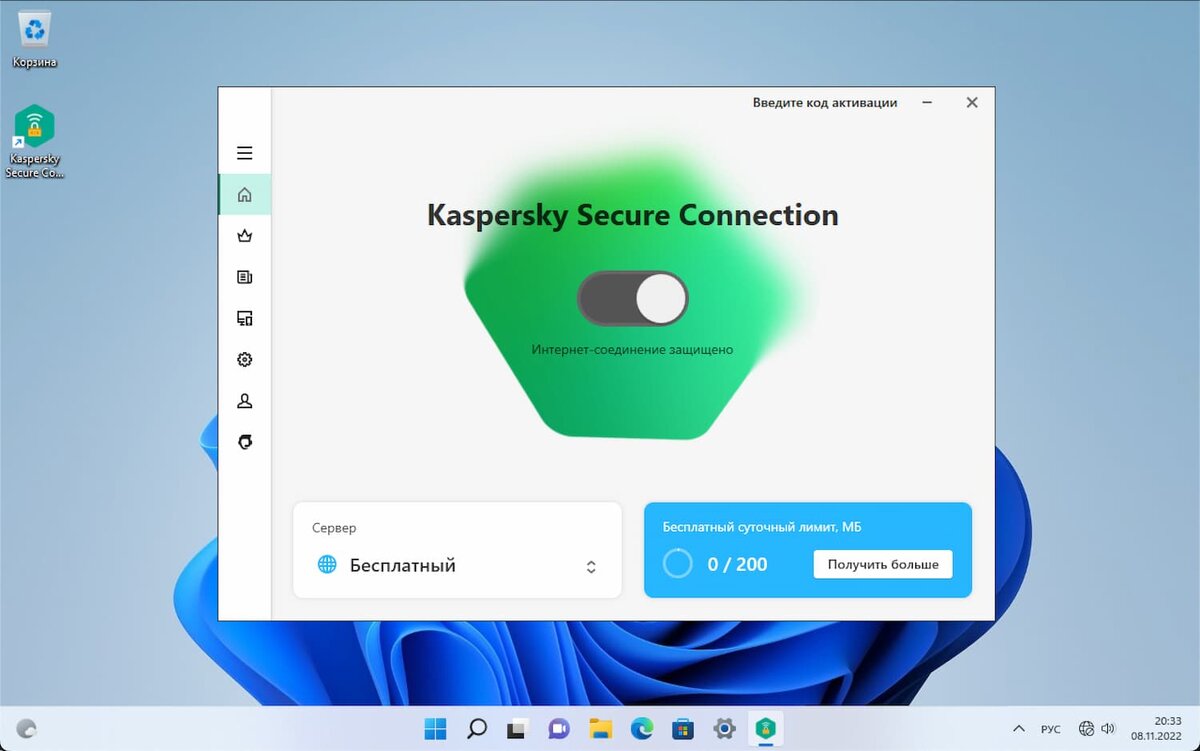This screenshot has width=1200, height=751.
Task: Open Task View on the taskbar
Action: 517,729
